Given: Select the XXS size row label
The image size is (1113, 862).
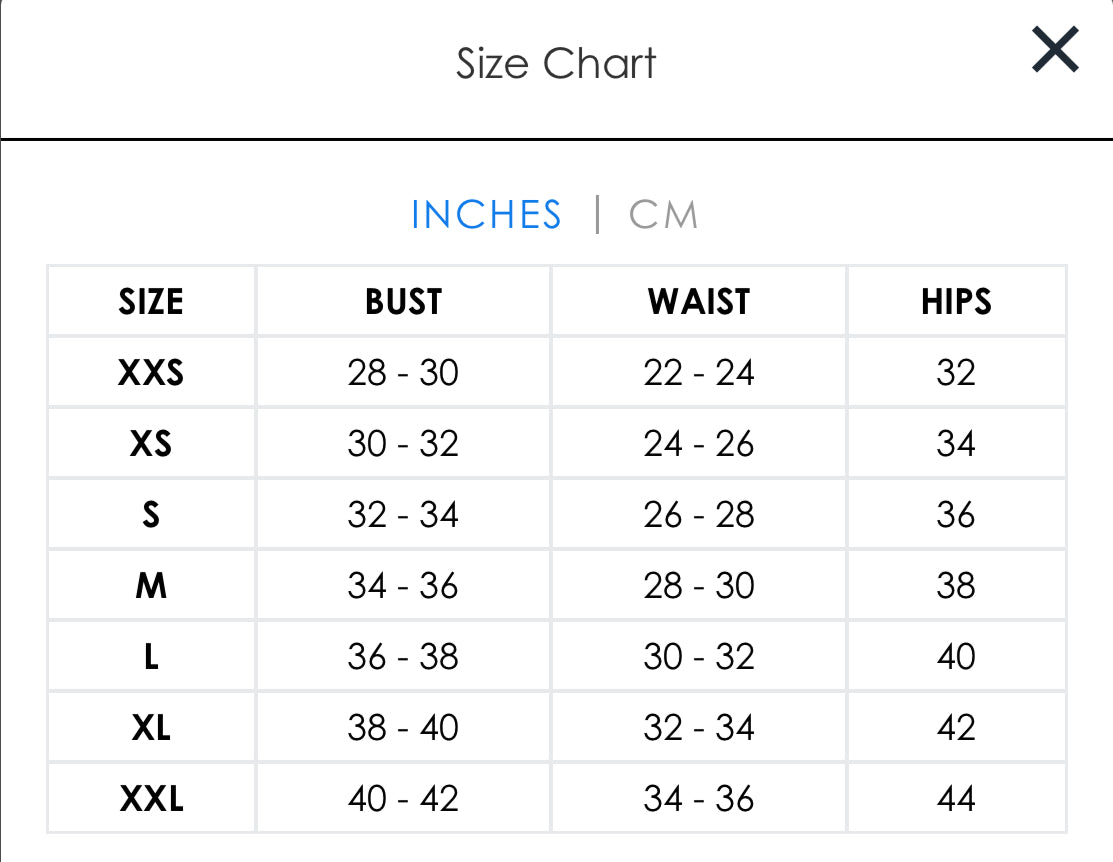Looking at the screenshot, I should tap(151, 373).
